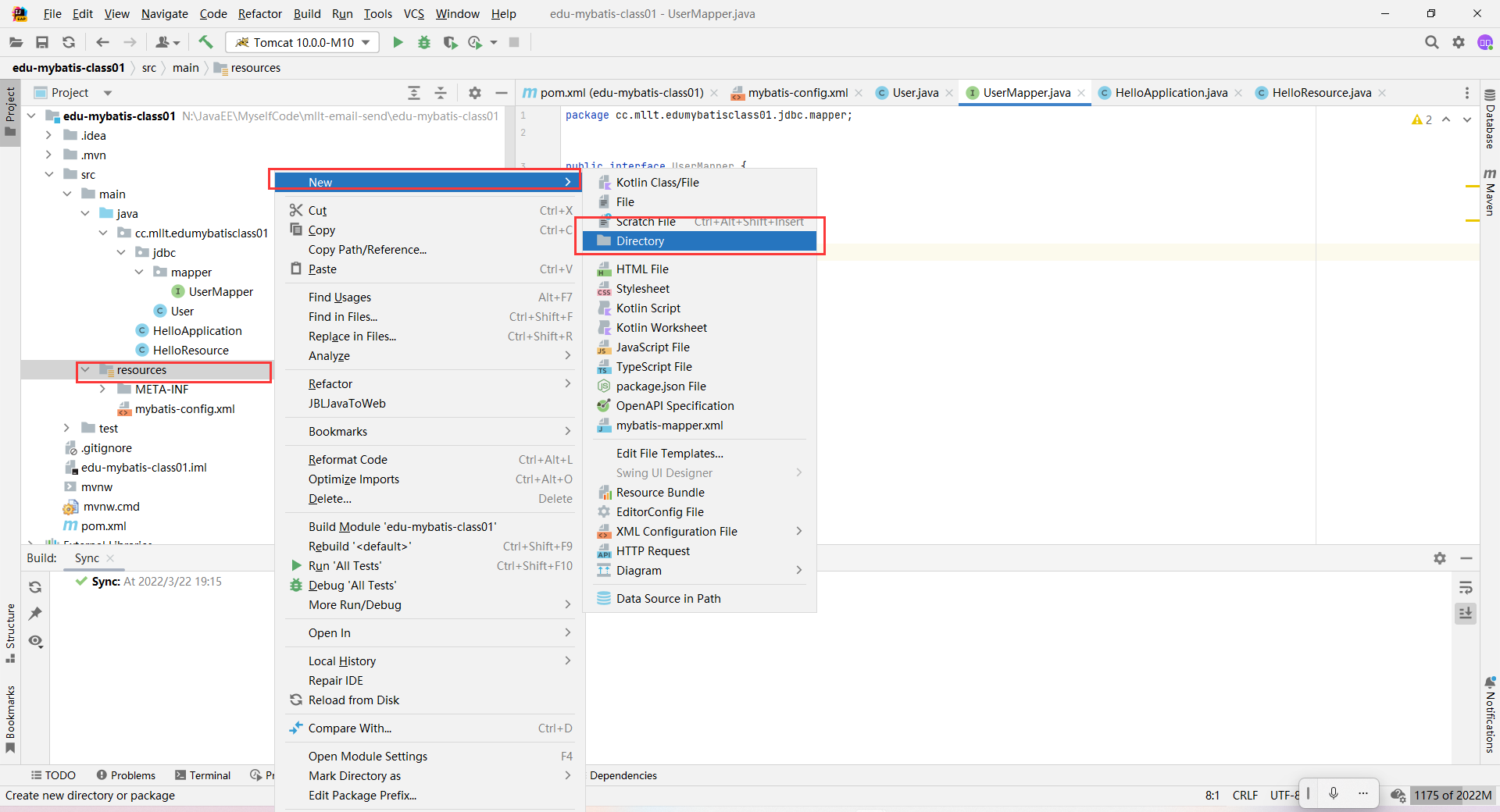Click Collapse All icon in Project panel
Image resolution: width=1500 pixels, height=812 pixels.
[x=441, y=93]
